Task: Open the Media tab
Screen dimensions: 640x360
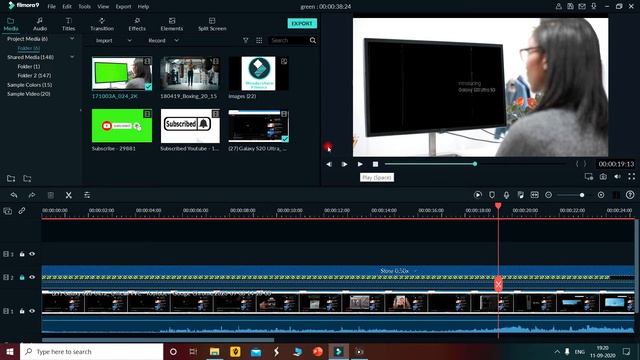Action: (11, 24)
